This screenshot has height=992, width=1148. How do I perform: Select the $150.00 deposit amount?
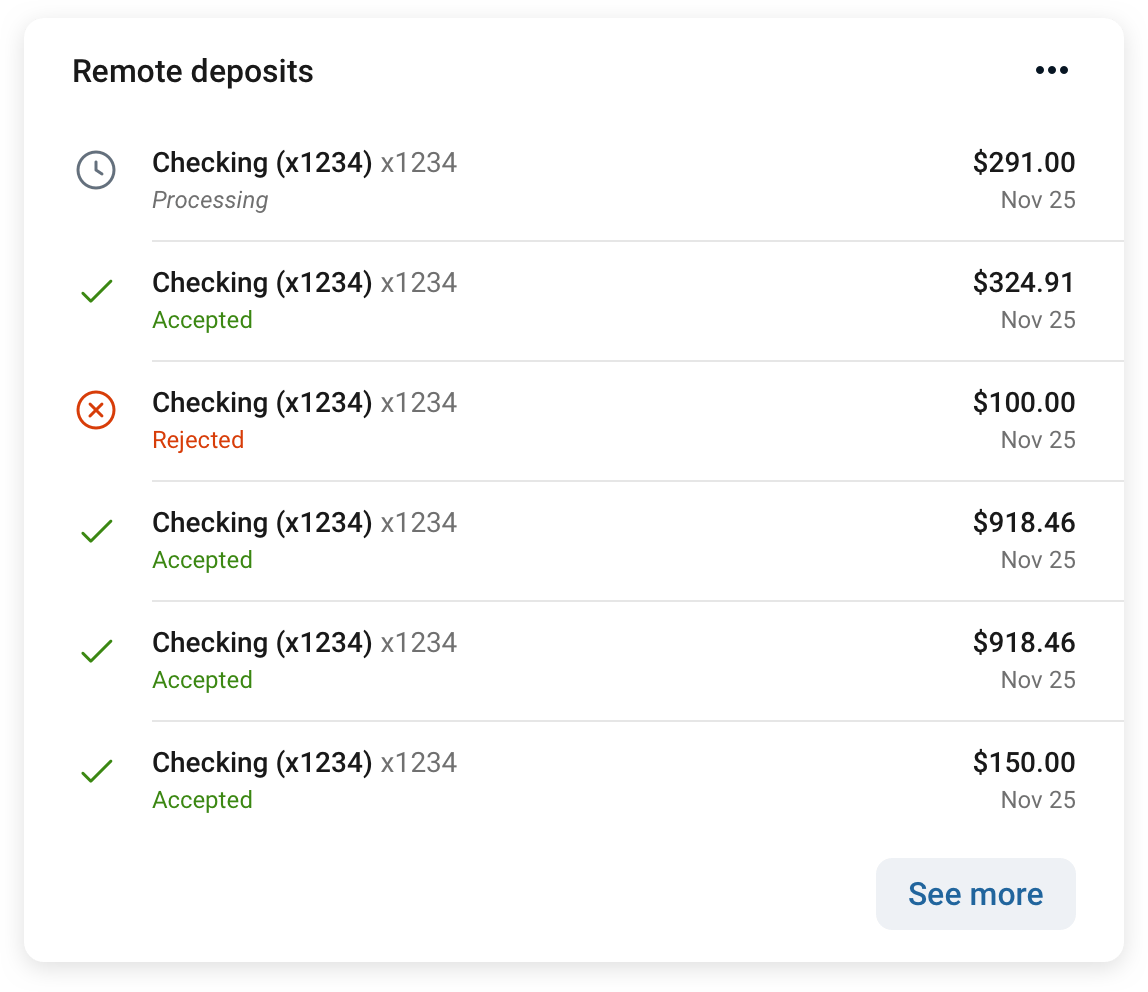coord(1023,763)
